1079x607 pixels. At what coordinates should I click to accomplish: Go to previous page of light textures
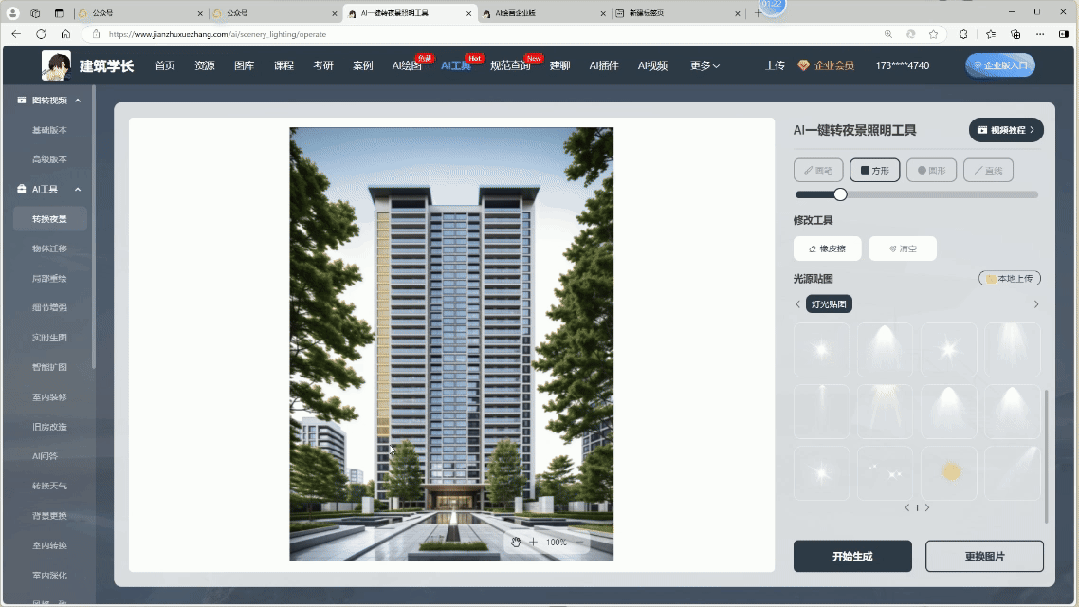click(907, 508)
